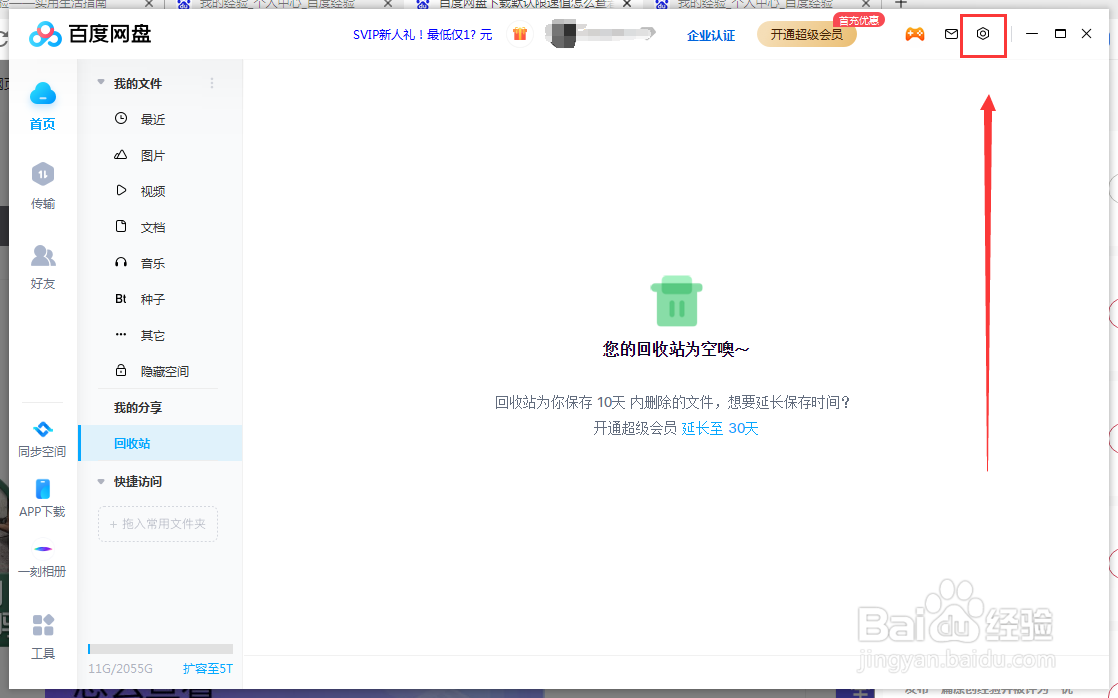
Task: Open the 好友 friends panel
Action: tap(43, 264)
